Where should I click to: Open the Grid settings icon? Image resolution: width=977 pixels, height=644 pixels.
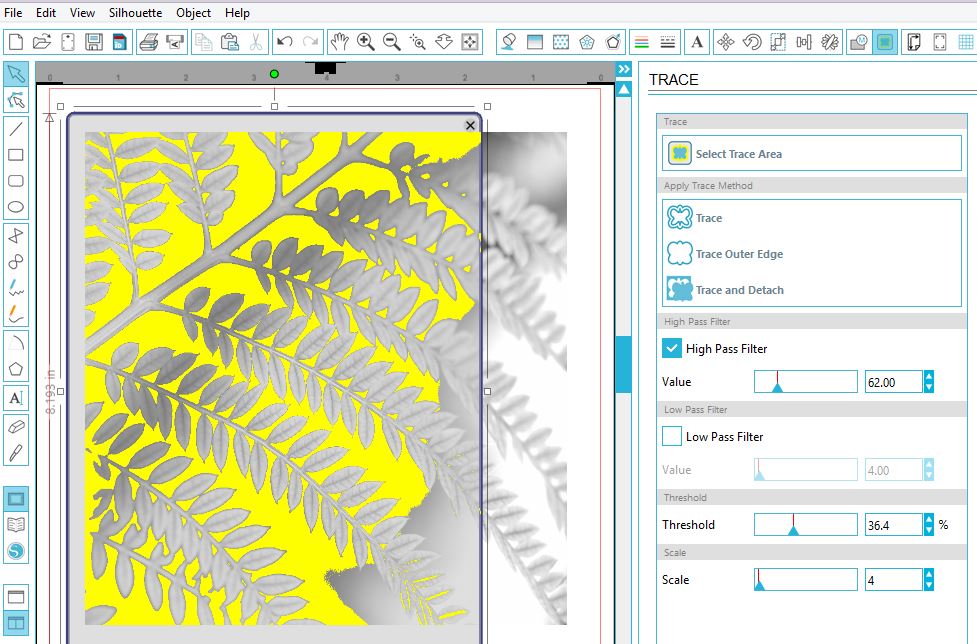click(966, 42)
